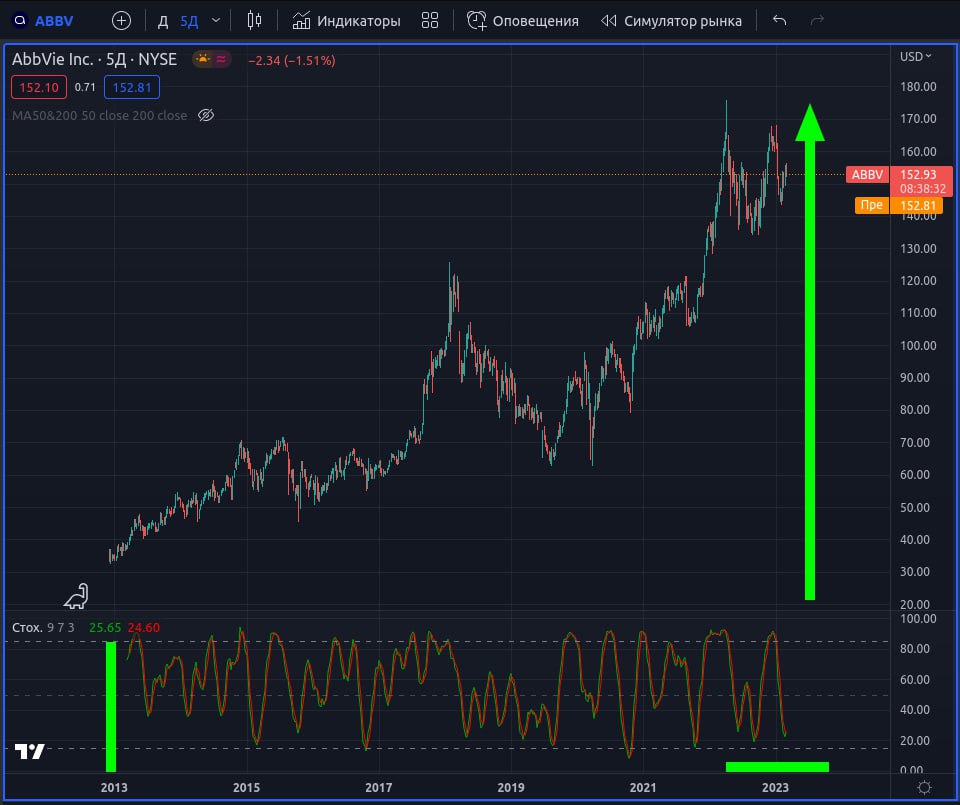Click the −2.34 (−1.51%) change value
The height and width of the screenshot is (805, 960).
pyautogui.click(x=291, y=61)
